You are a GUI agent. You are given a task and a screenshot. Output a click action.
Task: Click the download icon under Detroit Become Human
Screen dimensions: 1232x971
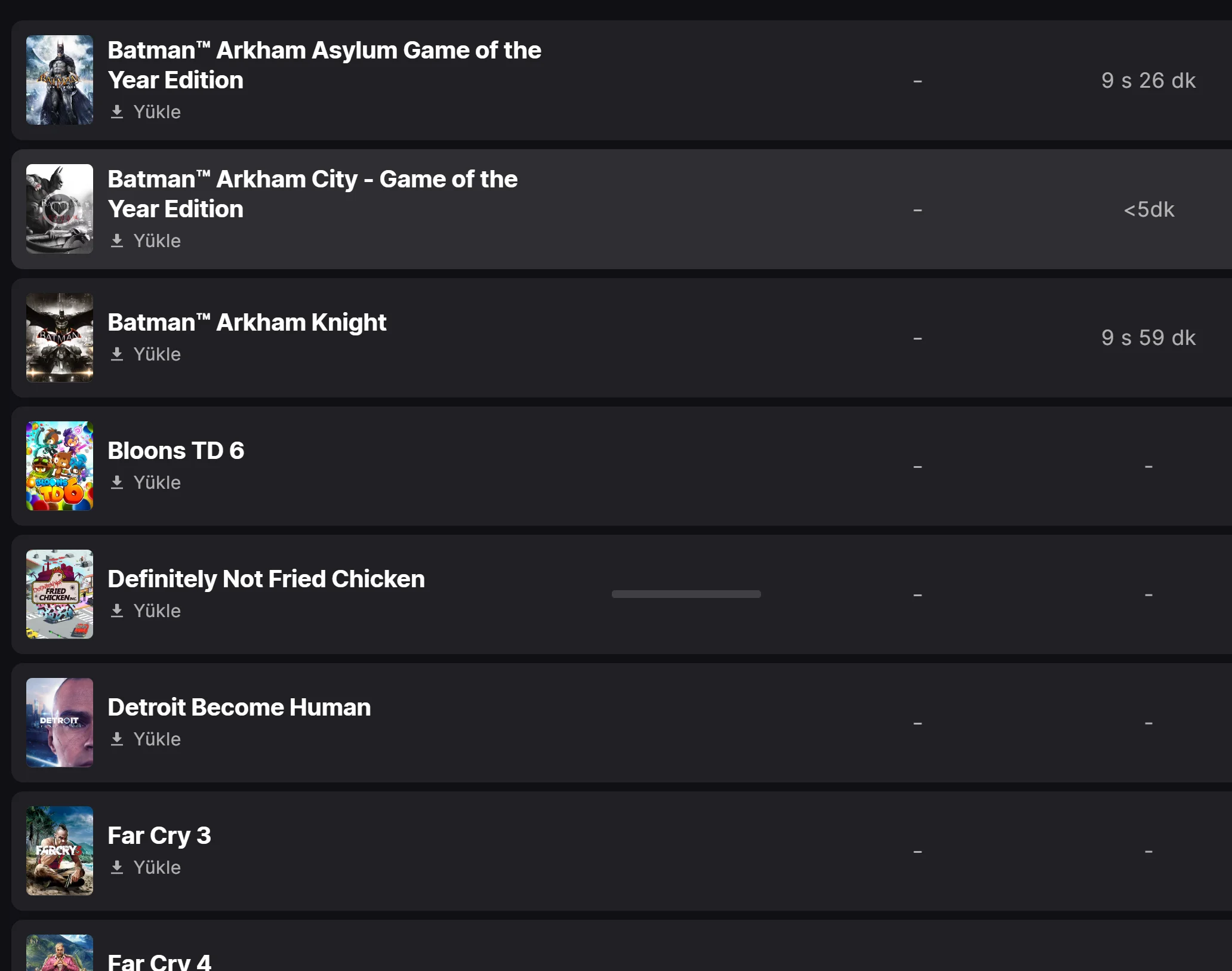(117, 739)
